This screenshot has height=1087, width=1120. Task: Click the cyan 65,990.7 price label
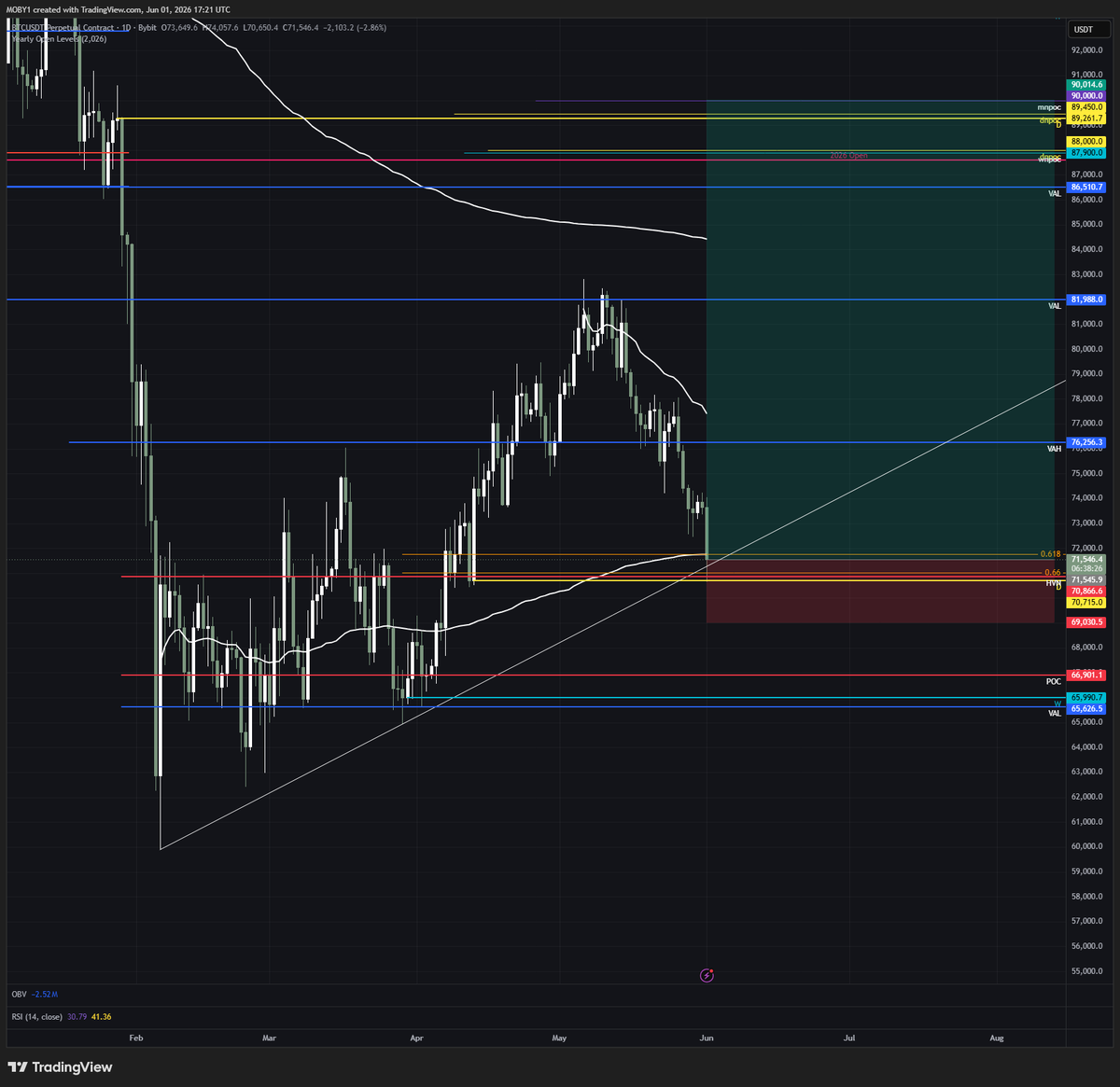(1086, 697)
